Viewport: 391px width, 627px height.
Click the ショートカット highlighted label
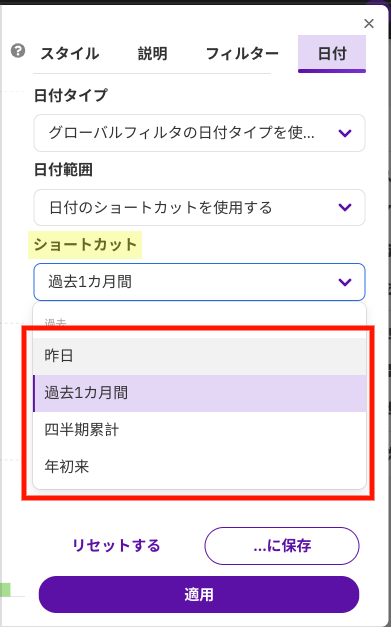click(85, 245)
